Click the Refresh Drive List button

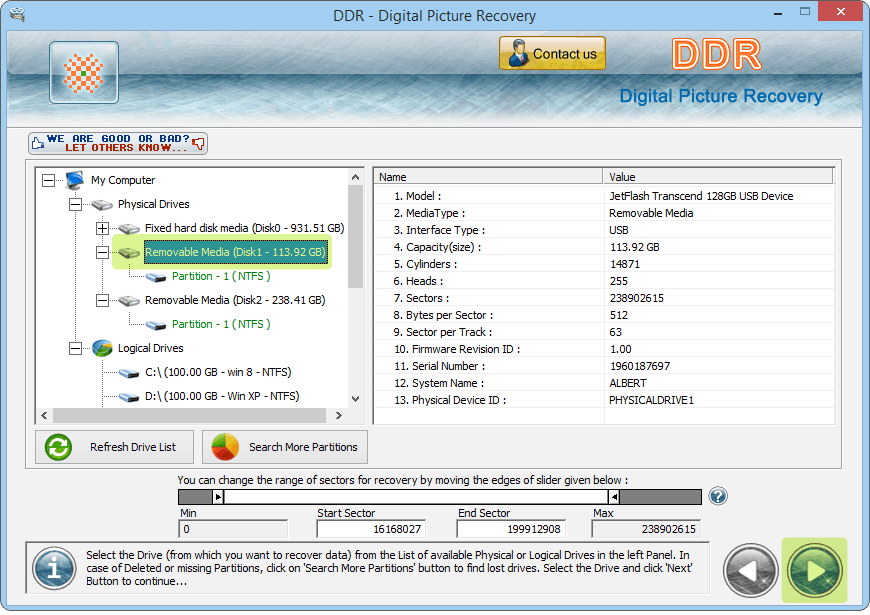click(x=114, y=447)
